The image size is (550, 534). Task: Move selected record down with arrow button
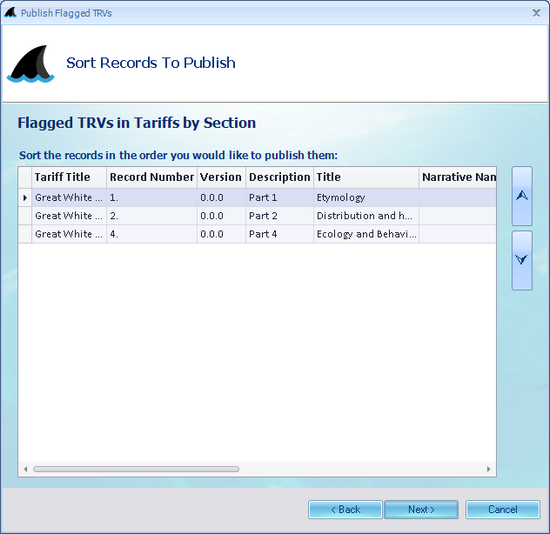[x=522, y=260]
